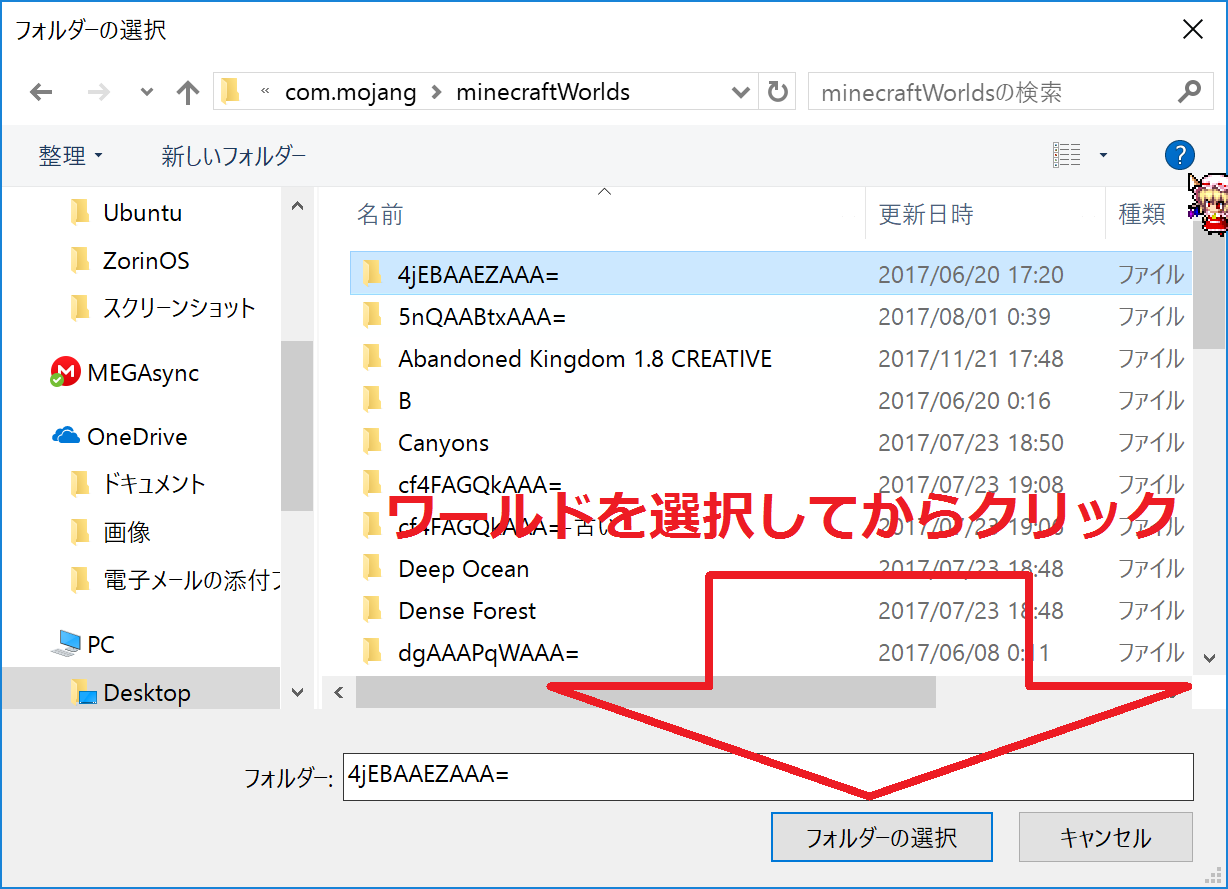
Task: Expand the hidden path chevron before com.mojang
Action: tap(265, 92)
